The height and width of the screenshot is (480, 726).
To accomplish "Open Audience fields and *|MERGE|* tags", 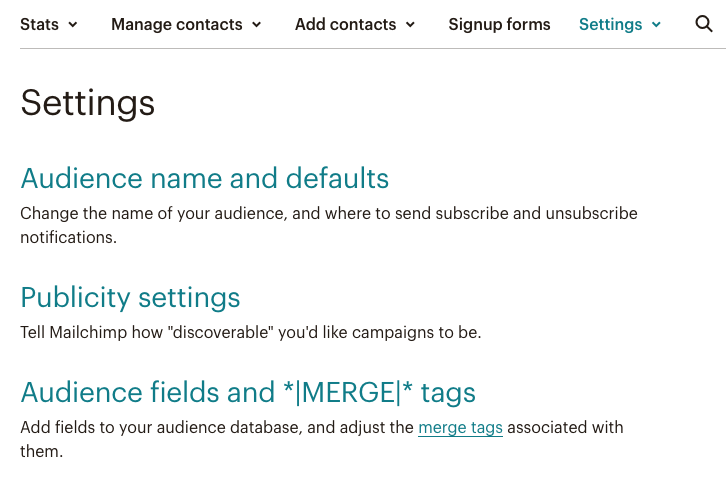I will click(248, 391).
